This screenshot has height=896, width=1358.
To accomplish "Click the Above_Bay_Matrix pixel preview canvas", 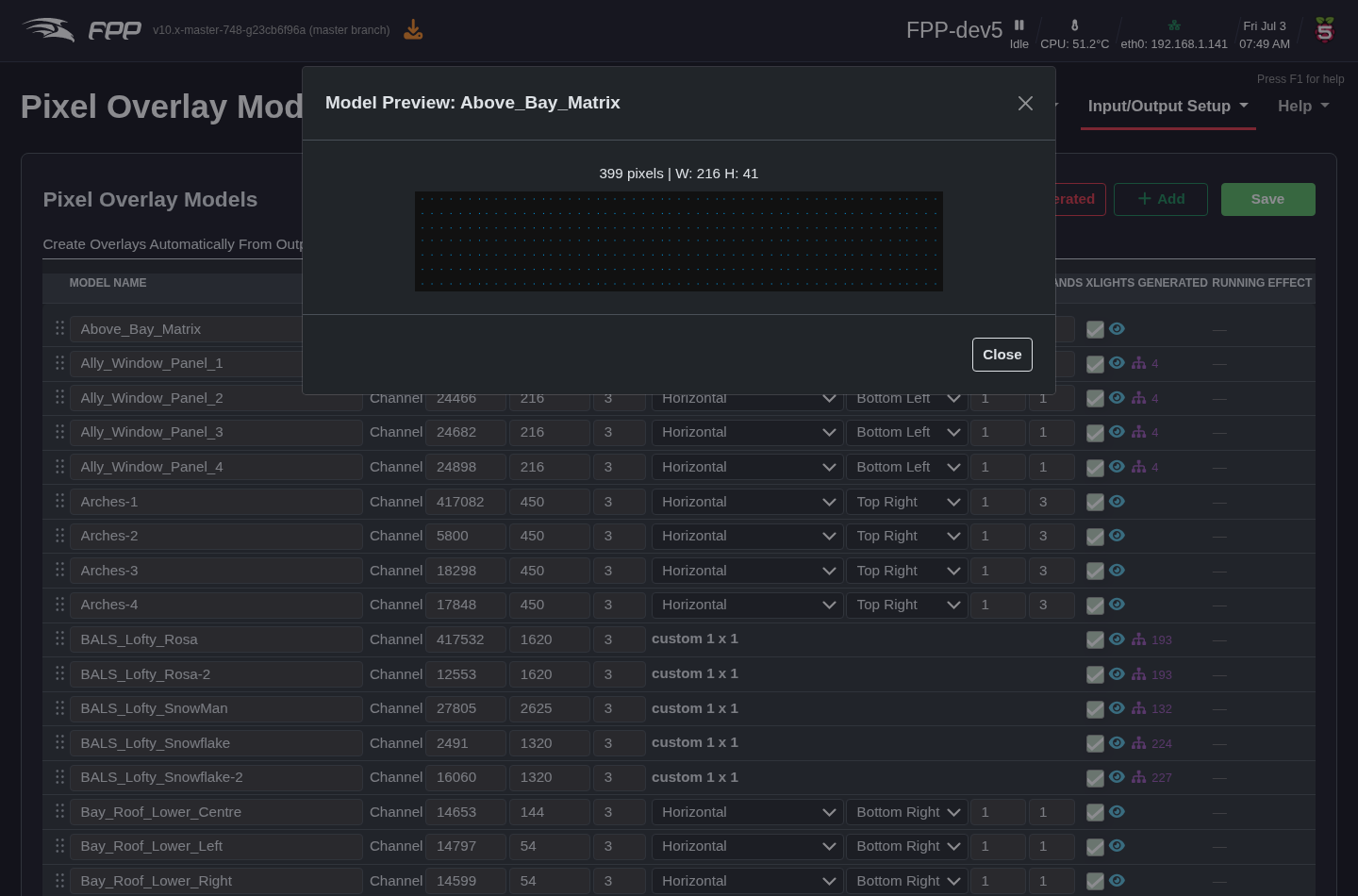I will (679, 241).
